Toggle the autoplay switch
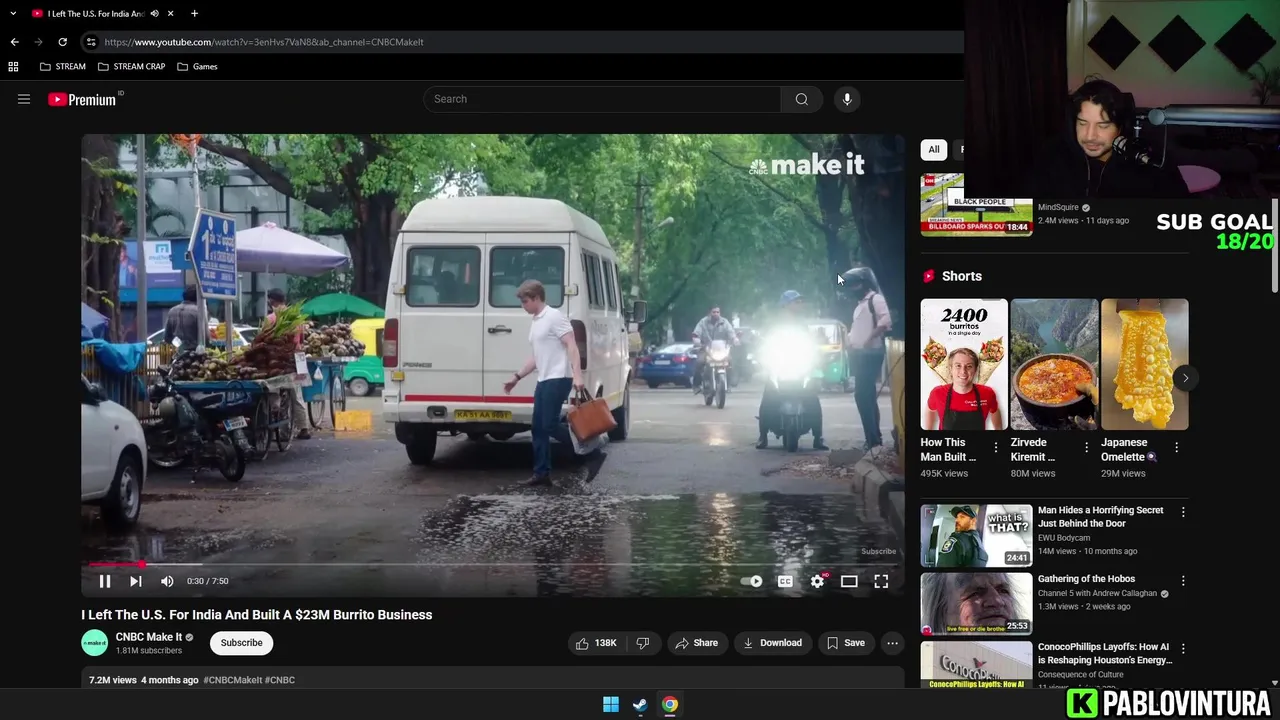The height and width of the screenshot is (720, 1280). point(752,581)
